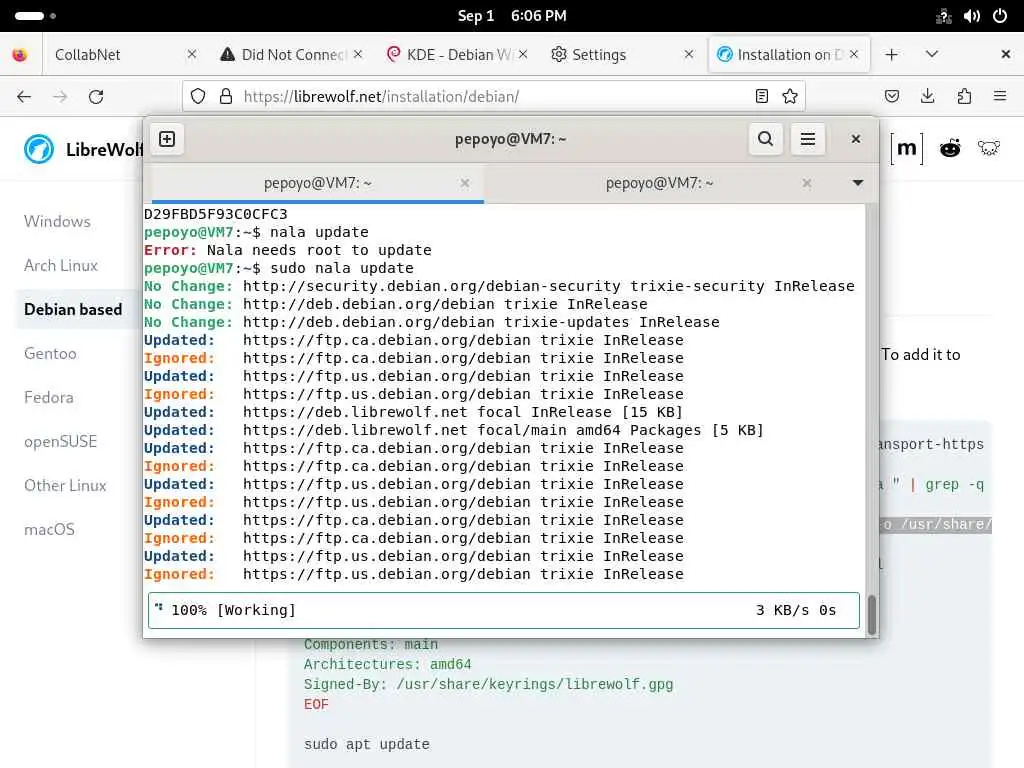The height and width of the screenshot is (768, 1024).
Task: Open the Reddit link icon
Action: point(950,149)
